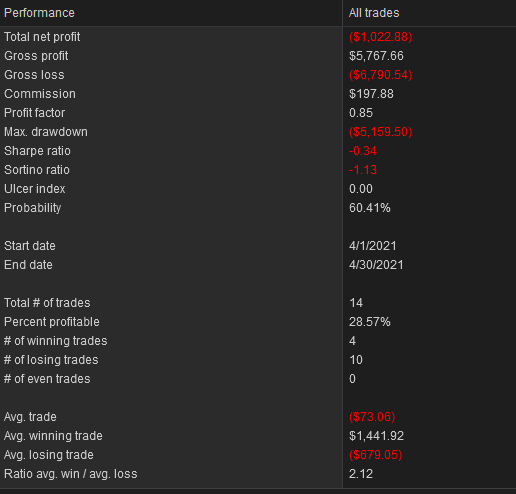Select the Commission amount $197.88
The height and width of the screenshot is (494, 516).
pyautogui.click(x=371, y=94)
